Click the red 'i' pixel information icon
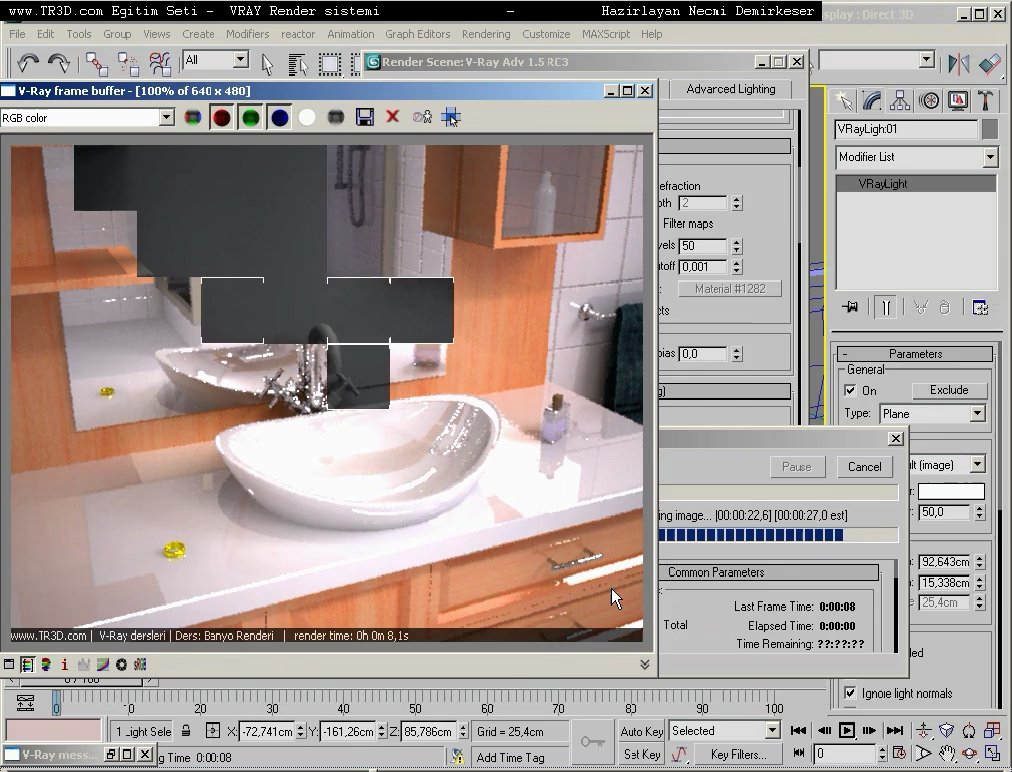Viewport: 1012px width, 772px height. tap(64, 664)
